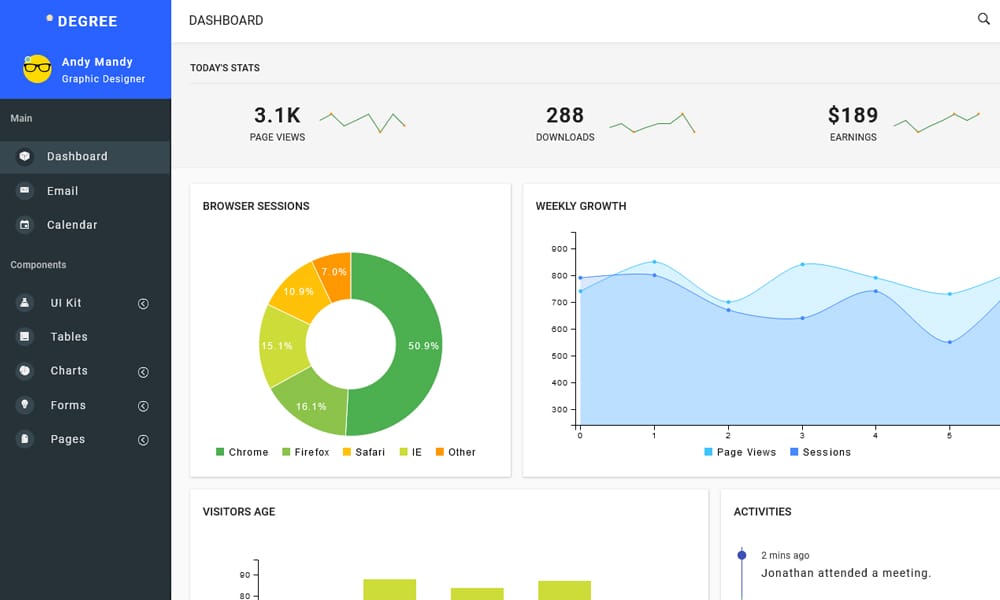
Task: Click the Charts pie icon
Action: 23,370
